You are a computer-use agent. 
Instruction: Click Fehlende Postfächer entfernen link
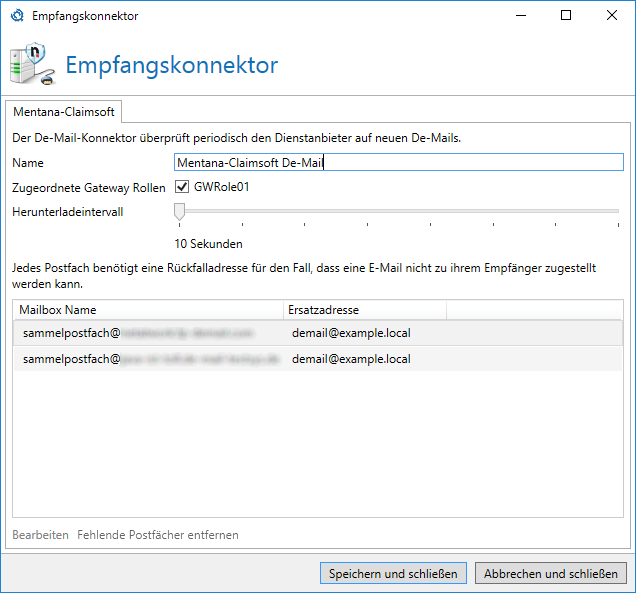pyautogui.click(x=158, y=535)
